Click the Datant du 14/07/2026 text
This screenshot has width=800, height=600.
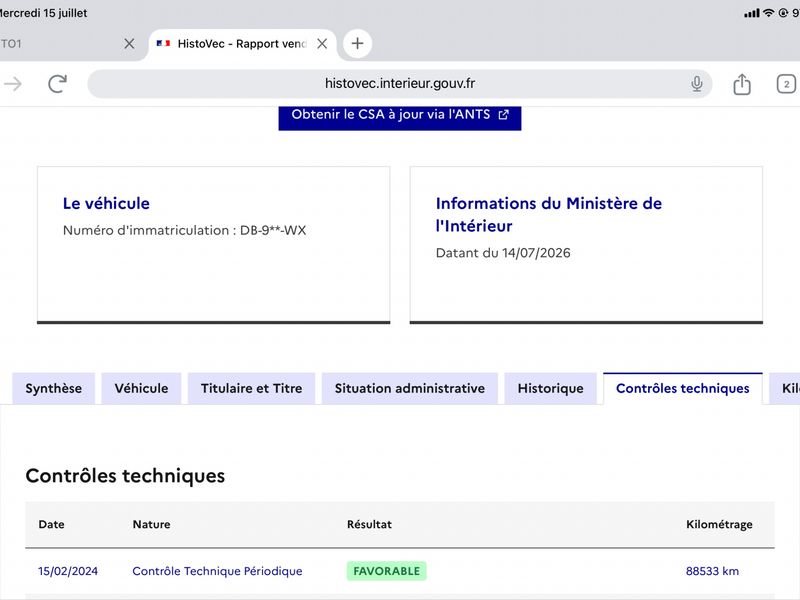click(503, 253)
